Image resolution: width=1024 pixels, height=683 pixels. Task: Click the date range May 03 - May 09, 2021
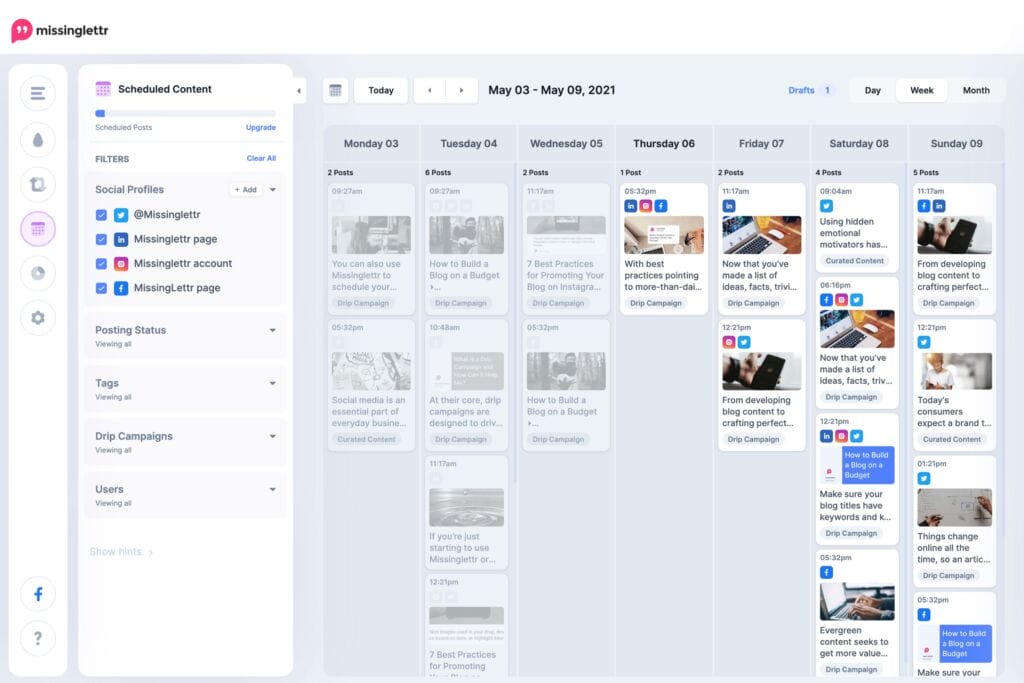(x=552, y=90)
